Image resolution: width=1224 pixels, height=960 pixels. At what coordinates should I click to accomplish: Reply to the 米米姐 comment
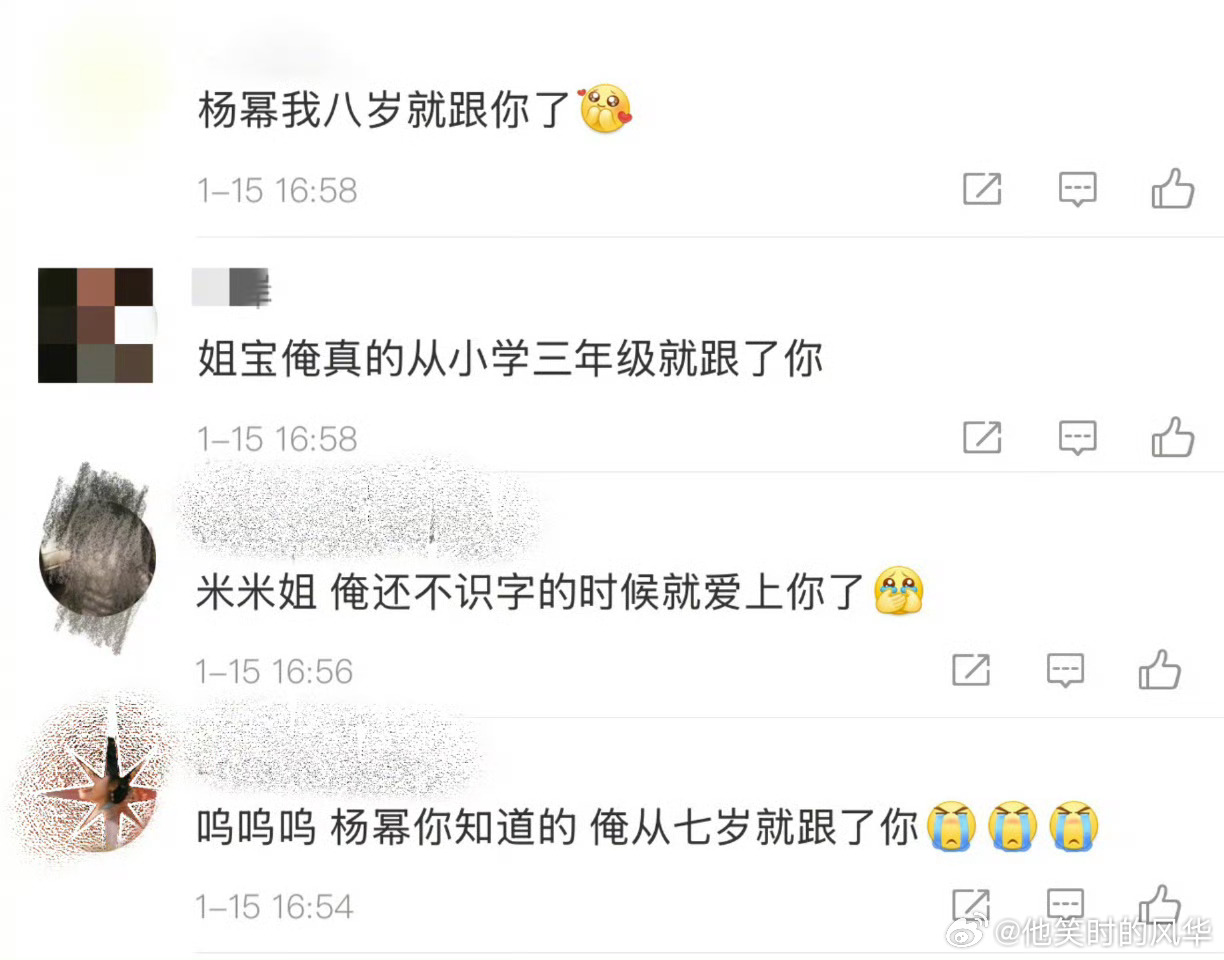click(1066, 669)
